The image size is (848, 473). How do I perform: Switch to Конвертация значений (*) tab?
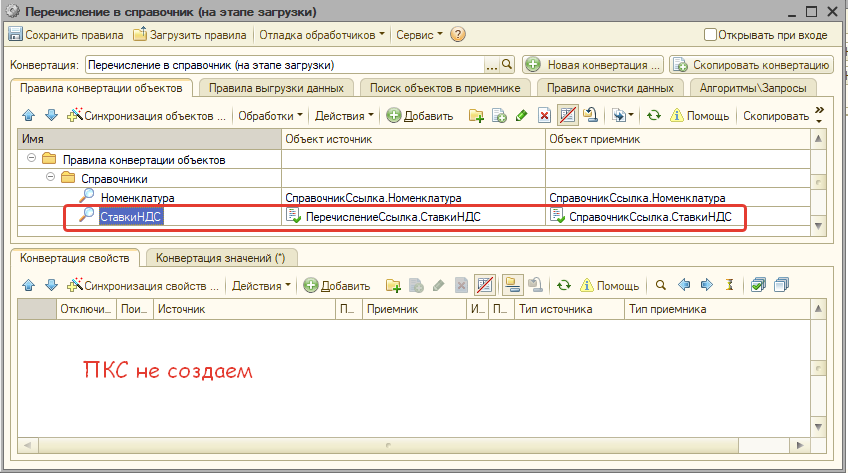221,258
